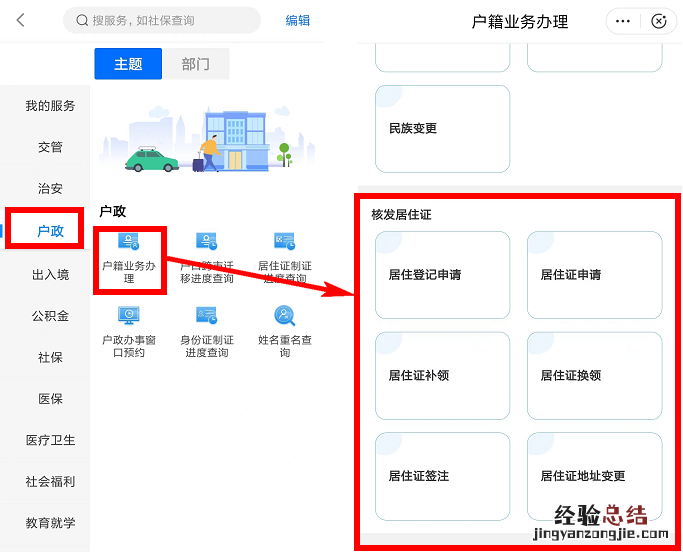Focus the service search field
The height and width of the screenshot is (552, 683).
coord(162,20)
